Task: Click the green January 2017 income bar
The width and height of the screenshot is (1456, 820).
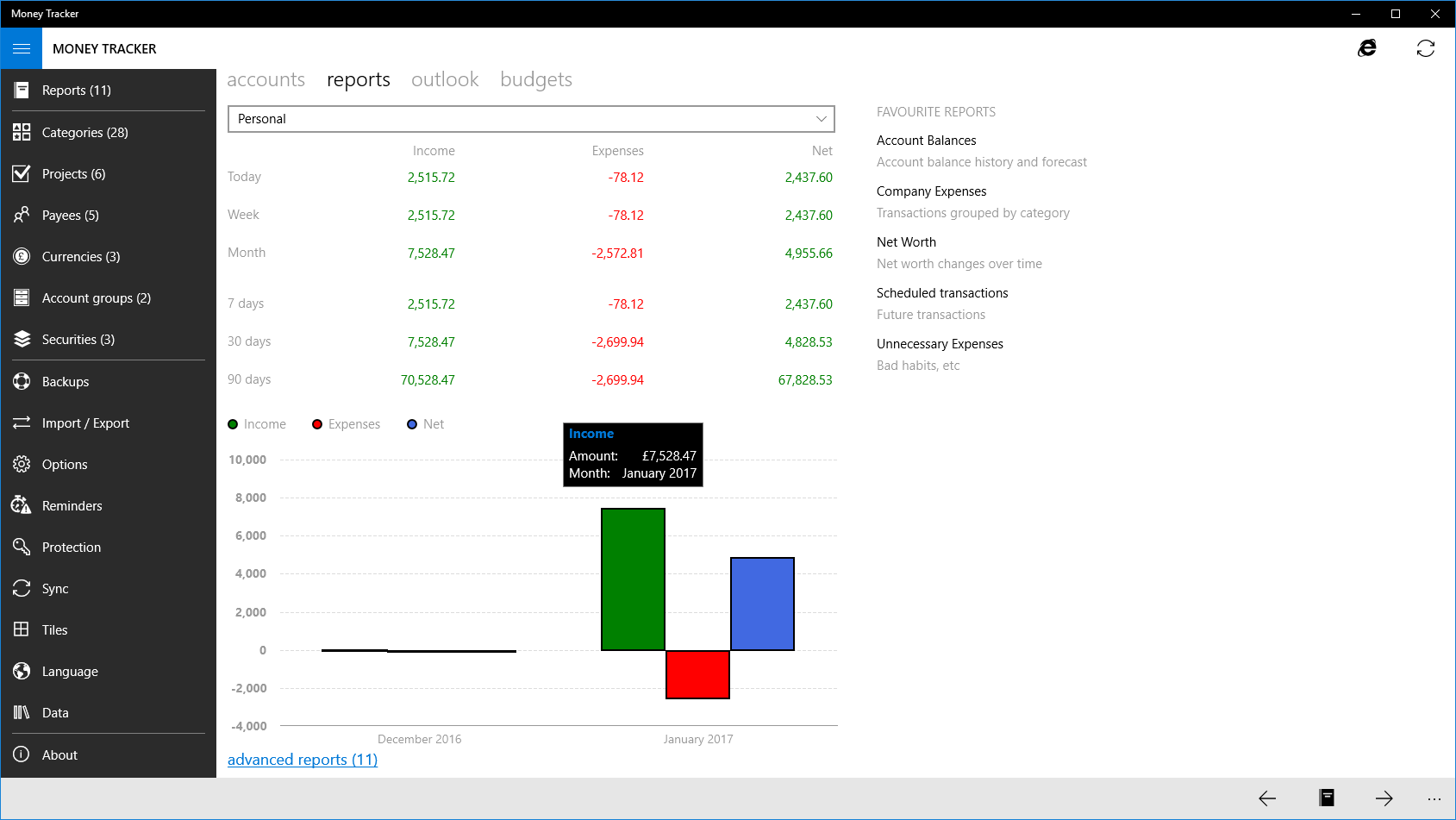Action: [633, 579]
